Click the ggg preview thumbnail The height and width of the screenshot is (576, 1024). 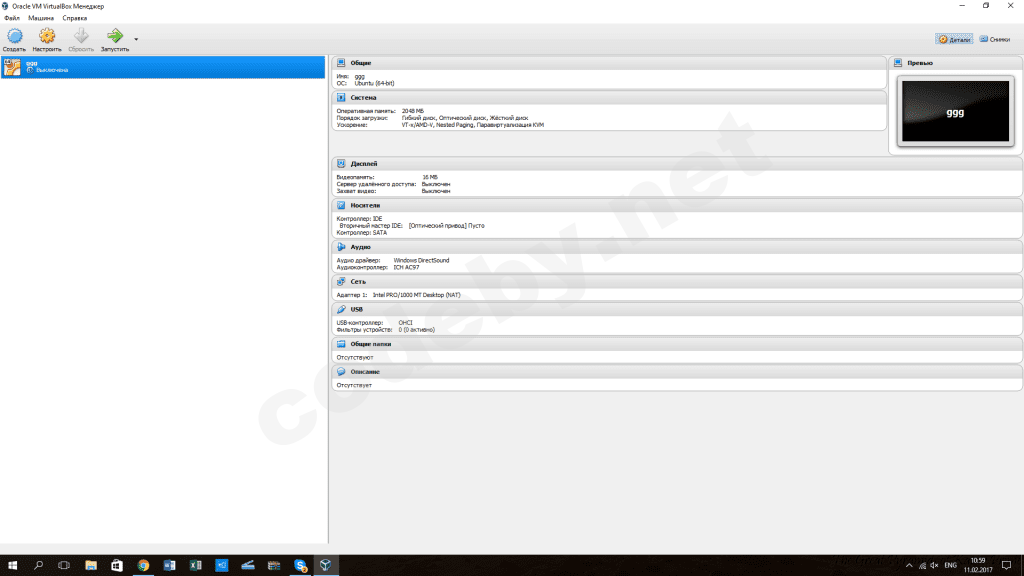[955, 112]
